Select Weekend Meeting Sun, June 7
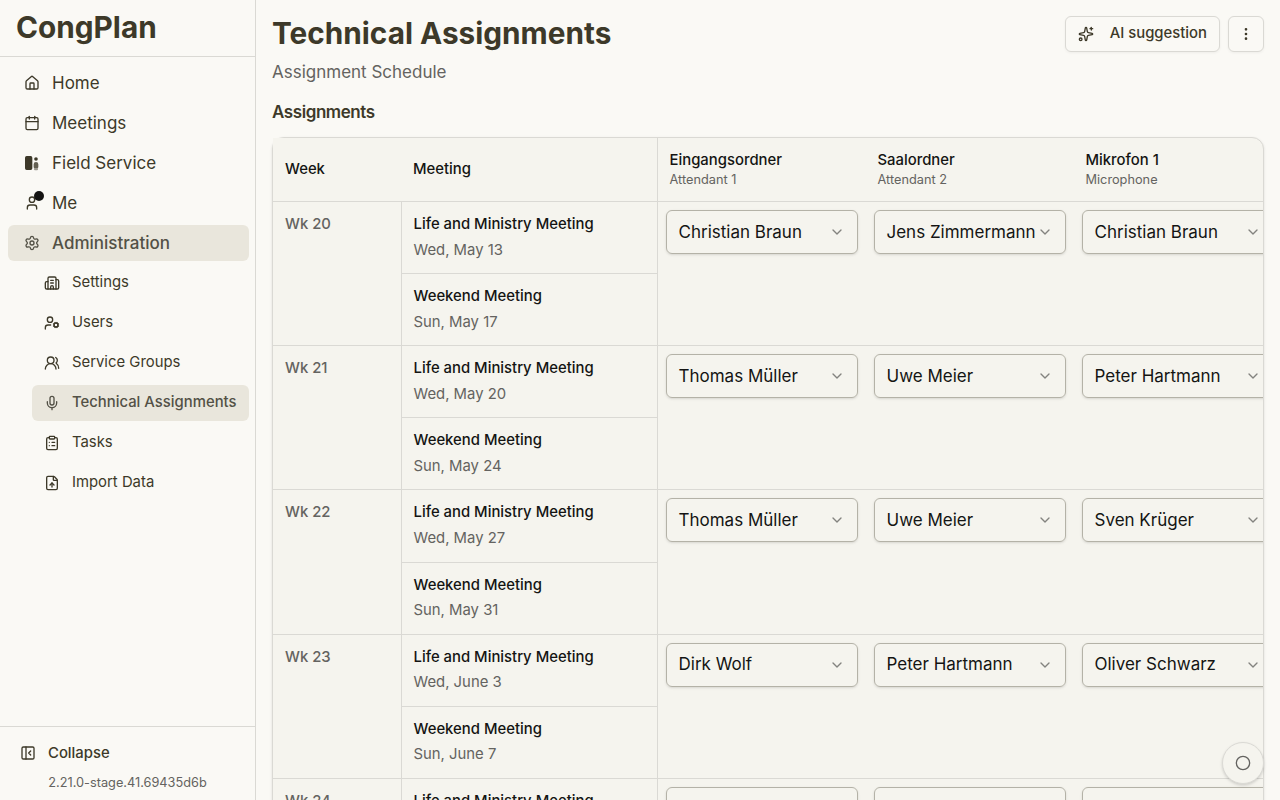 tap(529, 742)
